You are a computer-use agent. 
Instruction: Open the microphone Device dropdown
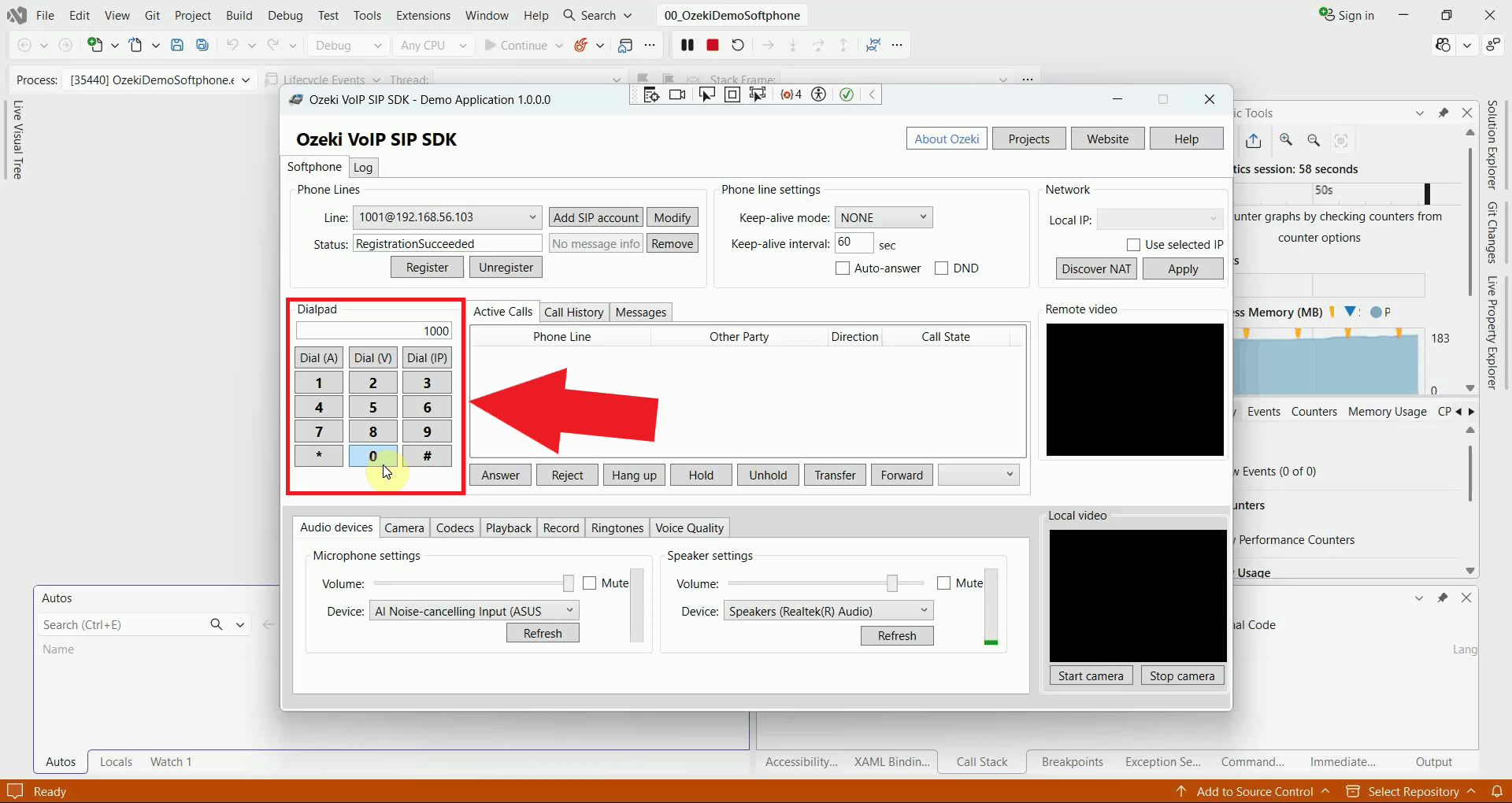point(474,611)
